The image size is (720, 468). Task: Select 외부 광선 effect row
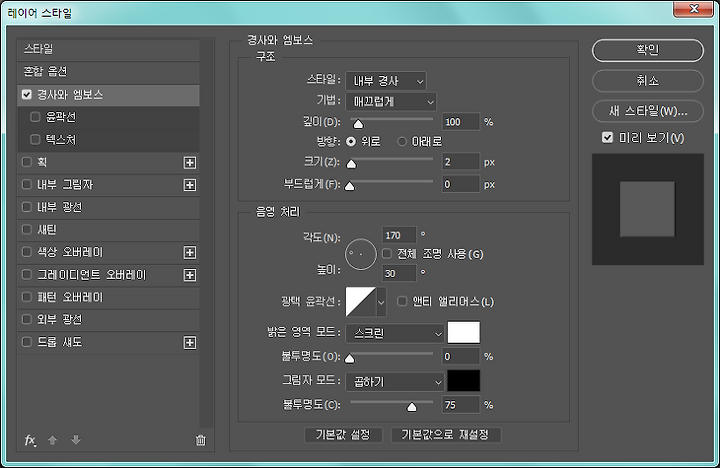pyautogui.click(x=108, y=320)
